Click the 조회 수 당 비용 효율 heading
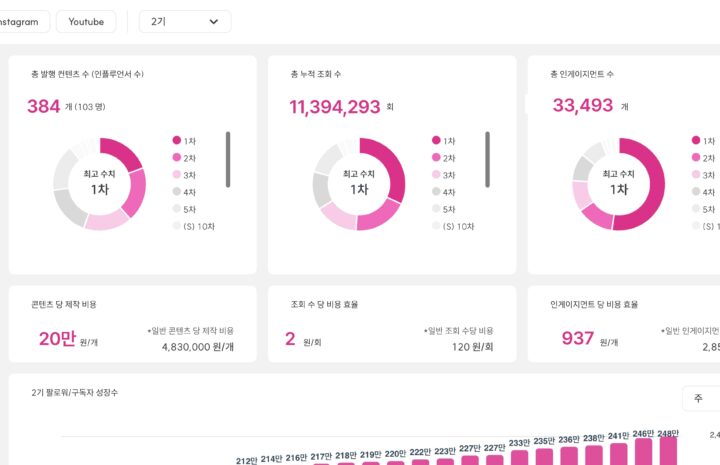 click(x=324, y=304)
